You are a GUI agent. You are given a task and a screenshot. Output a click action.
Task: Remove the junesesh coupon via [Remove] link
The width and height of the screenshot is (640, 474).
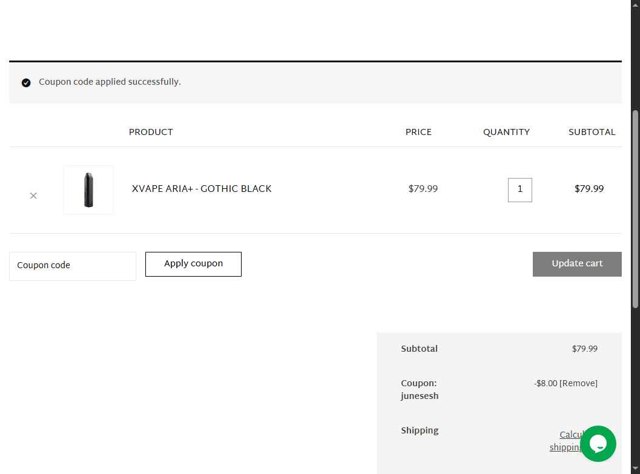[578, 383]
